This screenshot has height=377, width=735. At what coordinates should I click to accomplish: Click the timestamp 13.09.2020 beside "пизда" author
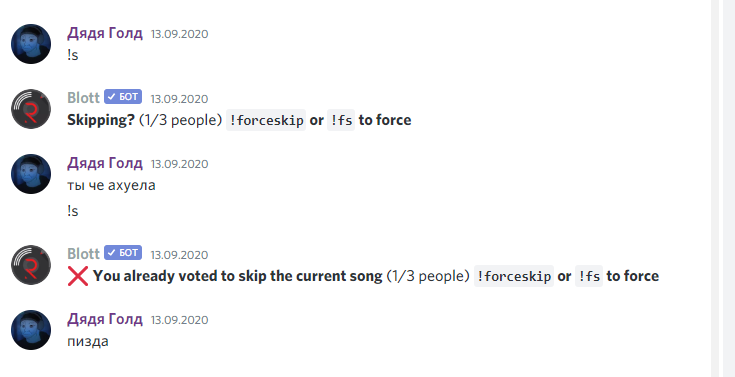pos(180,320)
